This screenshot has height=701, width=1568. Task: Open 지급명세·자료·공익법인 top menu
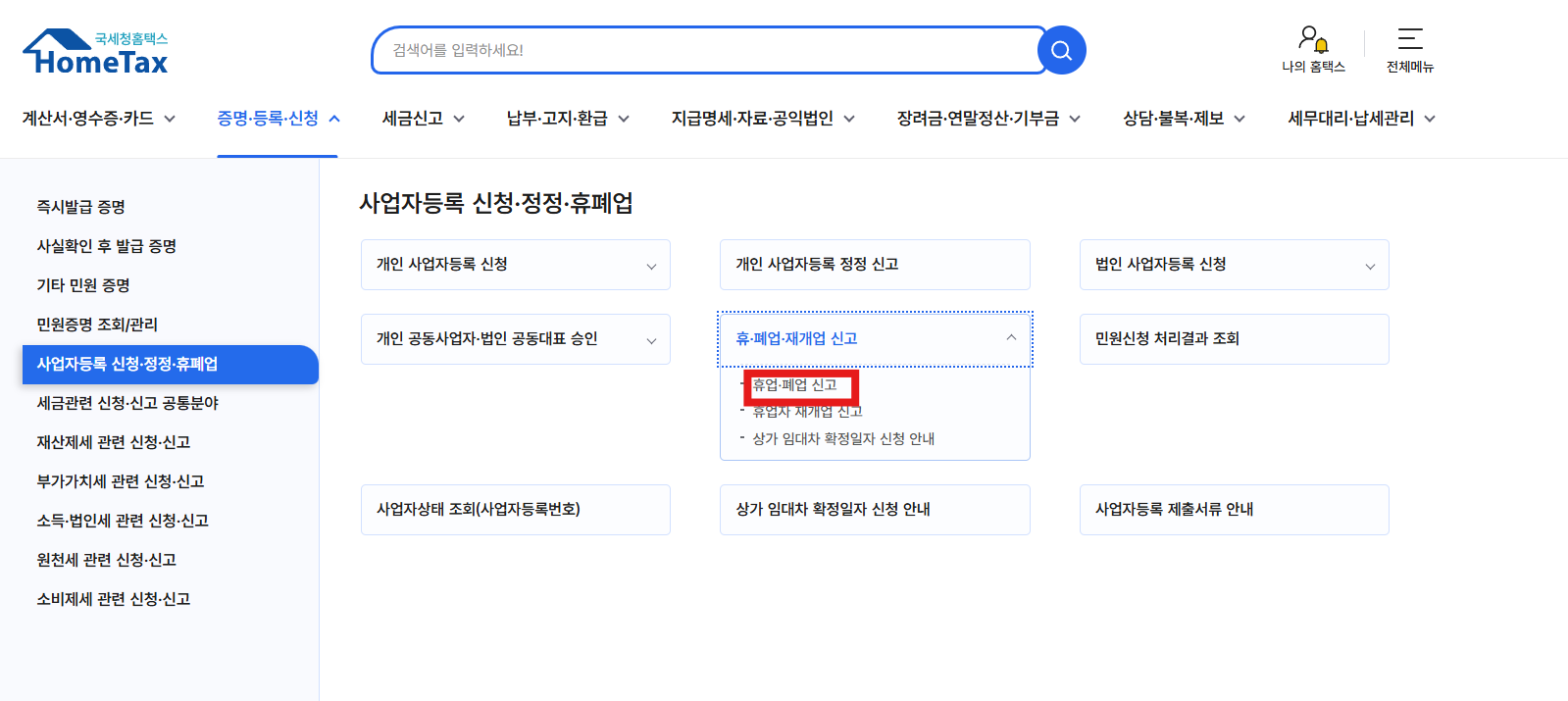(x=763, y=119)
